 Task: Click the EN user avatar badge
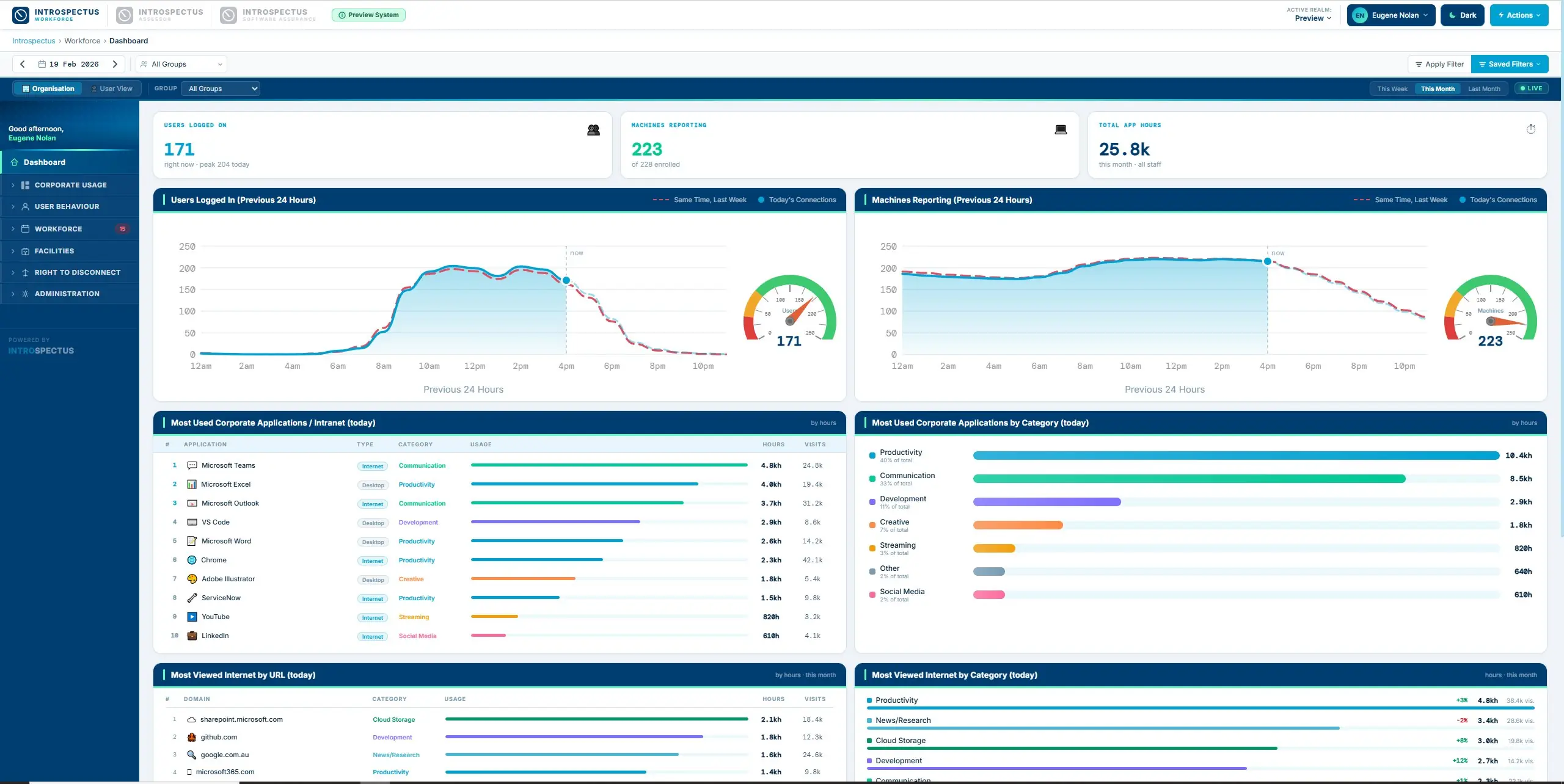click(1359, 15)
